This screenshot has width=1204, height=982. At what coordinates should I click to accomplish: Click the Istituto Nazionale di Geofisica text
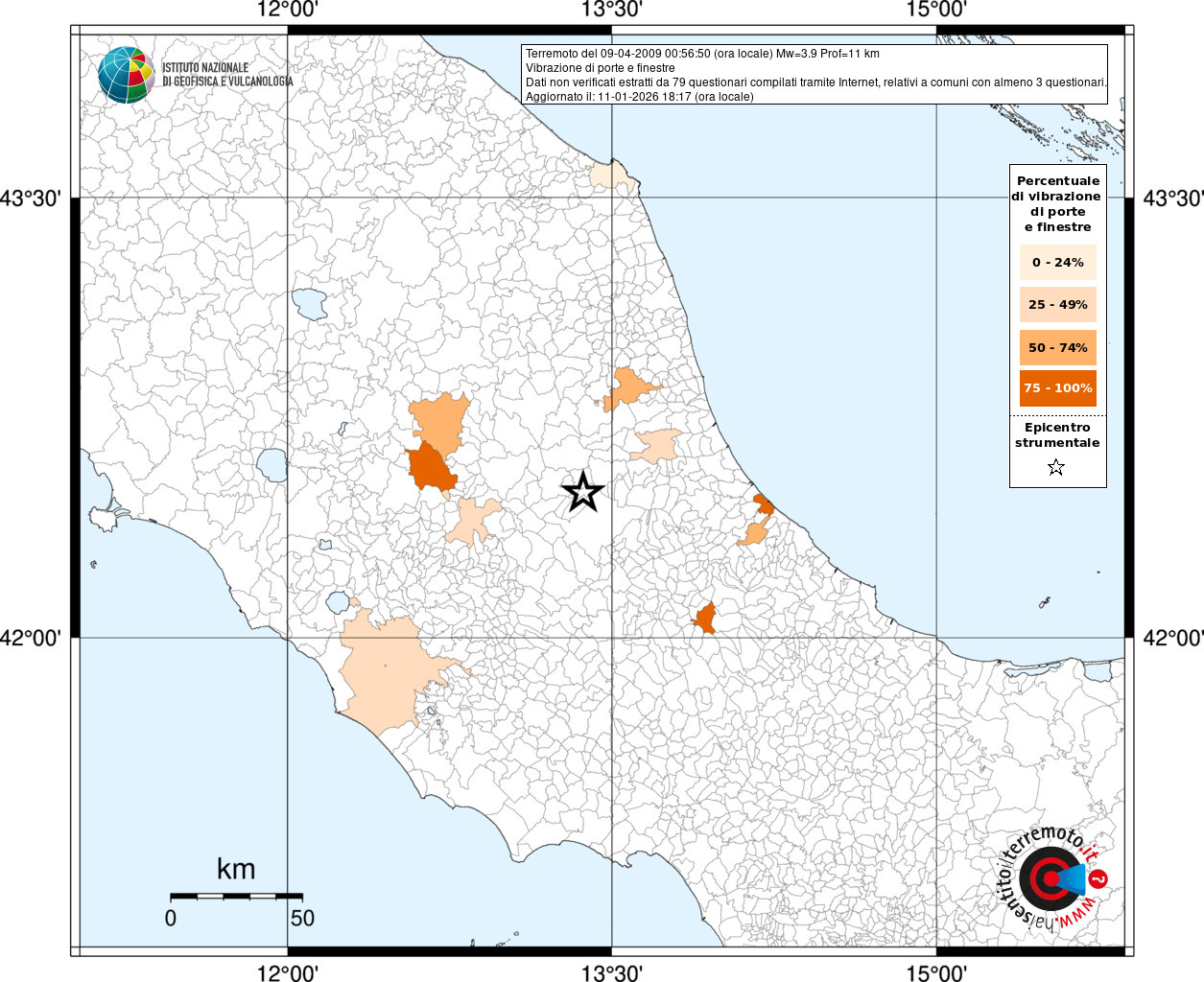pyautogui.click(x=226, y=75)
